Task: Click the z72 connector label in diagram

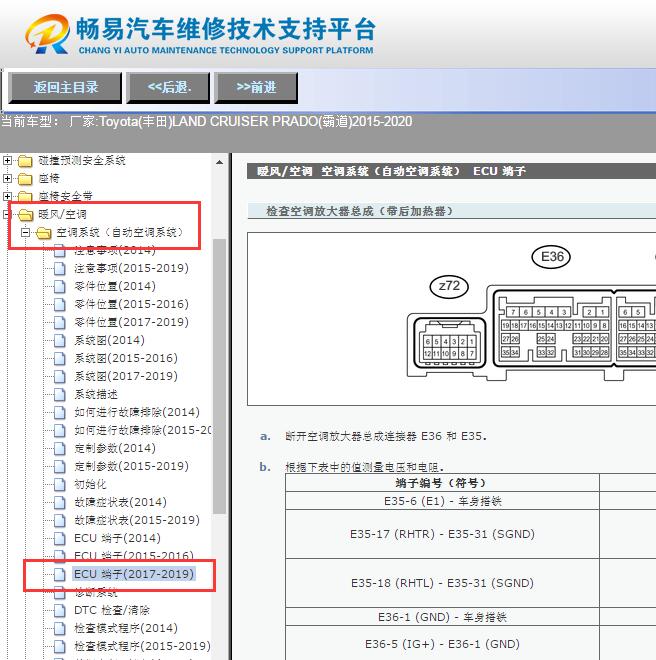Action: pos(449,286)
